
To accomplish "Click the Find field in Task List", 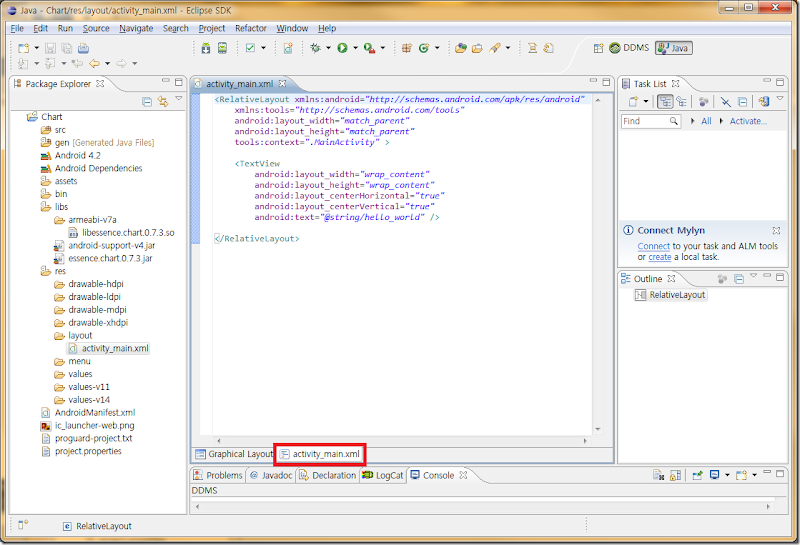I will (x=651, y=121).
